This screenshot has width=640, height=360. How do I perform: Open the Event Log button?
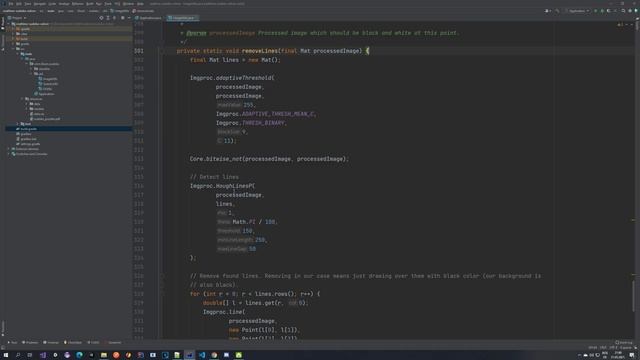624,342
